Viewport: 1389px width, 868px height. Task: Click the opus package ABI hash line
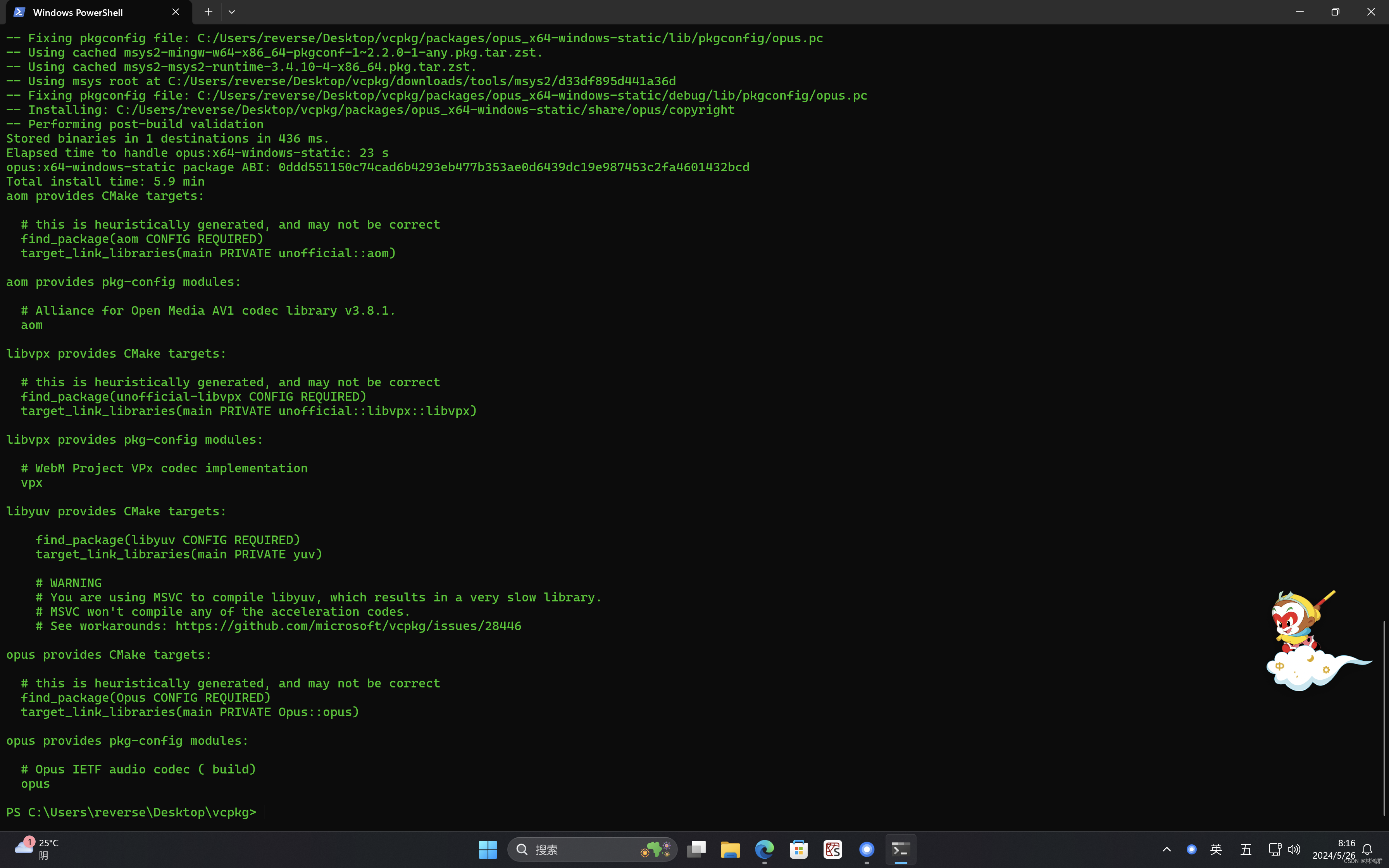click(x=377, y=167)
